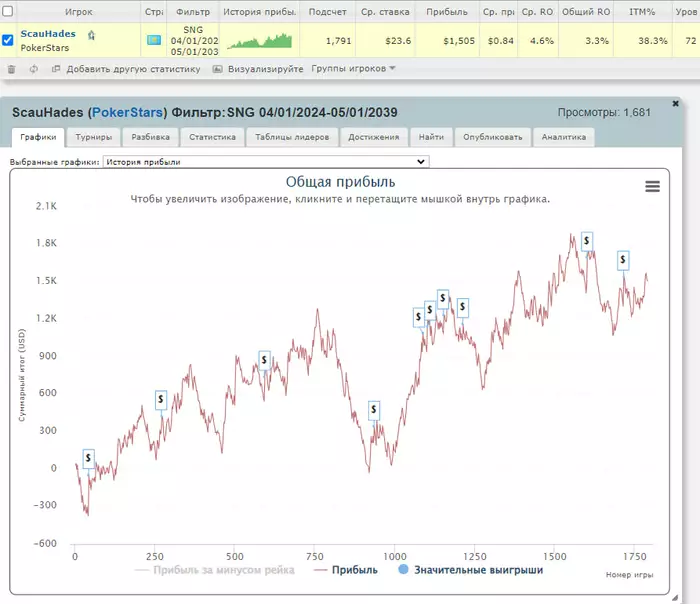Click the 3.3% total ROI value
Image resolution: width=700 pixels, height=604 pixels.
coord(597,41)
